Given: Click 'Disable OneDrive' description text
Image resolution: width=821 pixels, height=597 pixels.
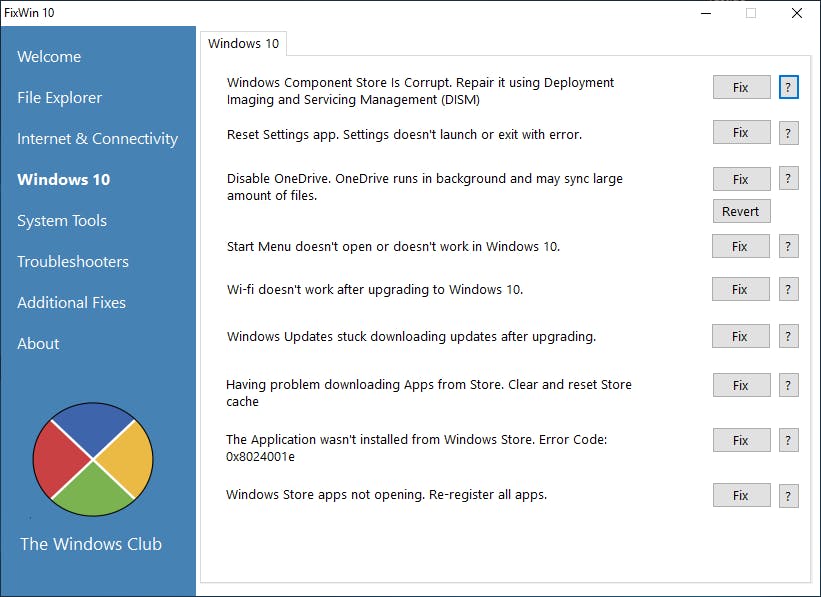Looking at the screenshot, I should 425,187.
